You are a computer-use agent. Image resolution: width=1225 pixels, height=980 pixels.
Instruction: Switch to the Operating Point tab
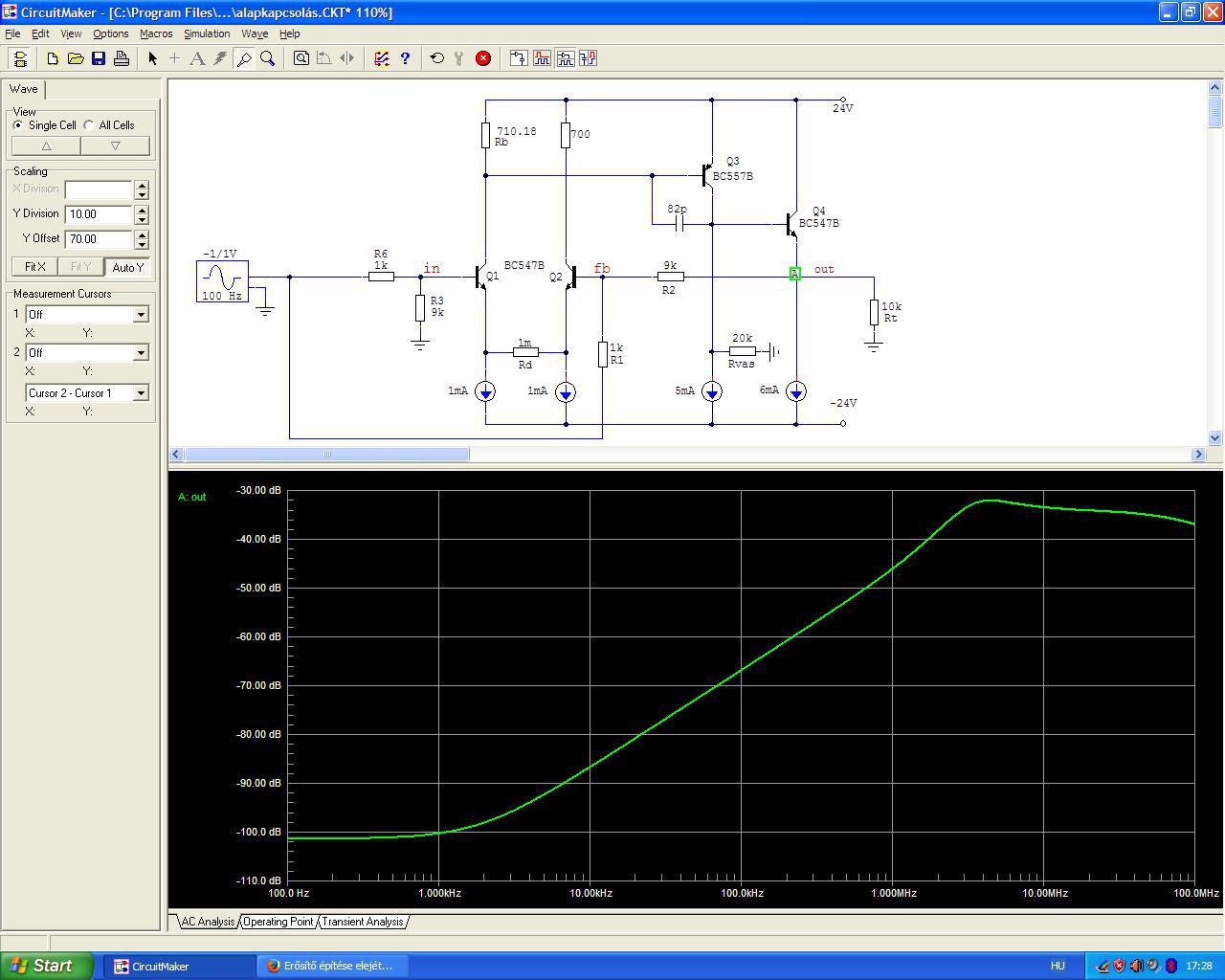tap(278, 922)
